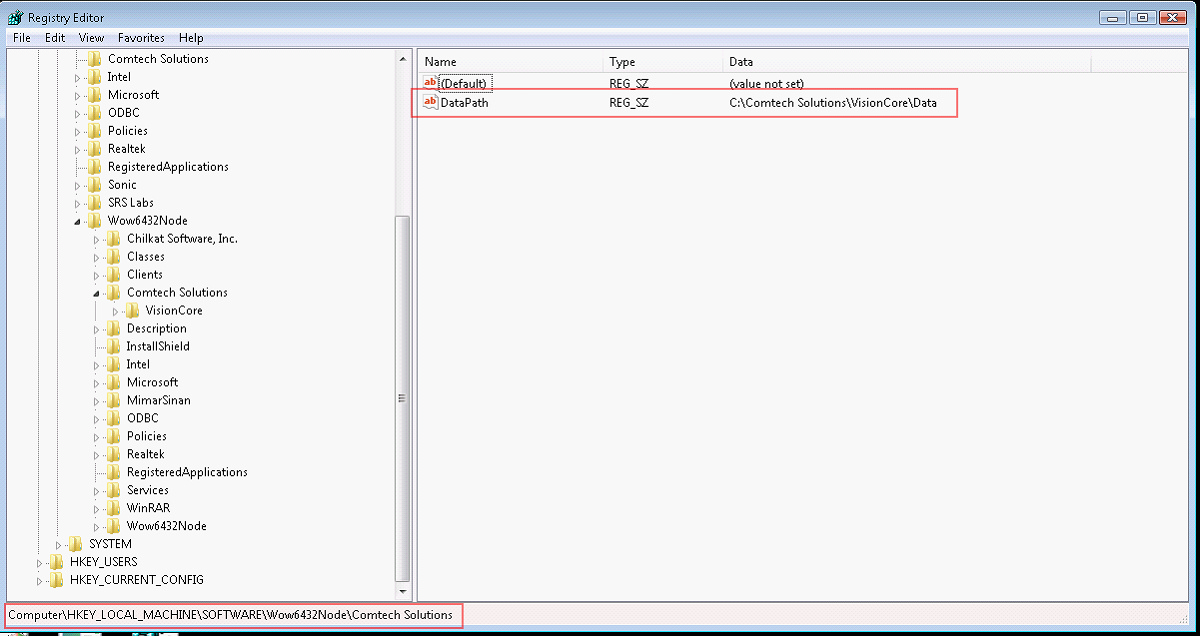Open the Favorites menu
The width and height of the screenshot is (1201, 637).
tap(141, 38)
